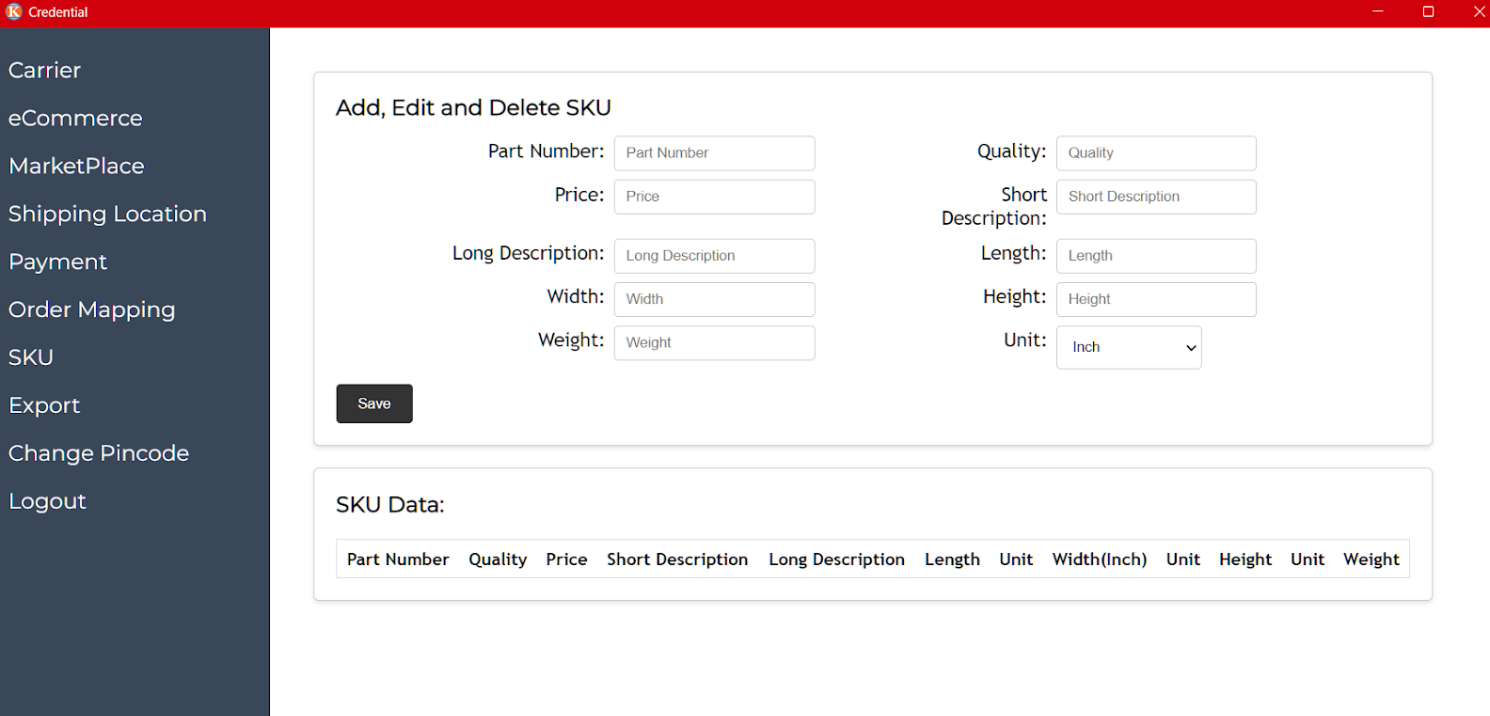Viewport: 1490px width, 716px height.
Task: Click Logout in the sidebar
Action: pyautogui.click(x=47, y=501)
